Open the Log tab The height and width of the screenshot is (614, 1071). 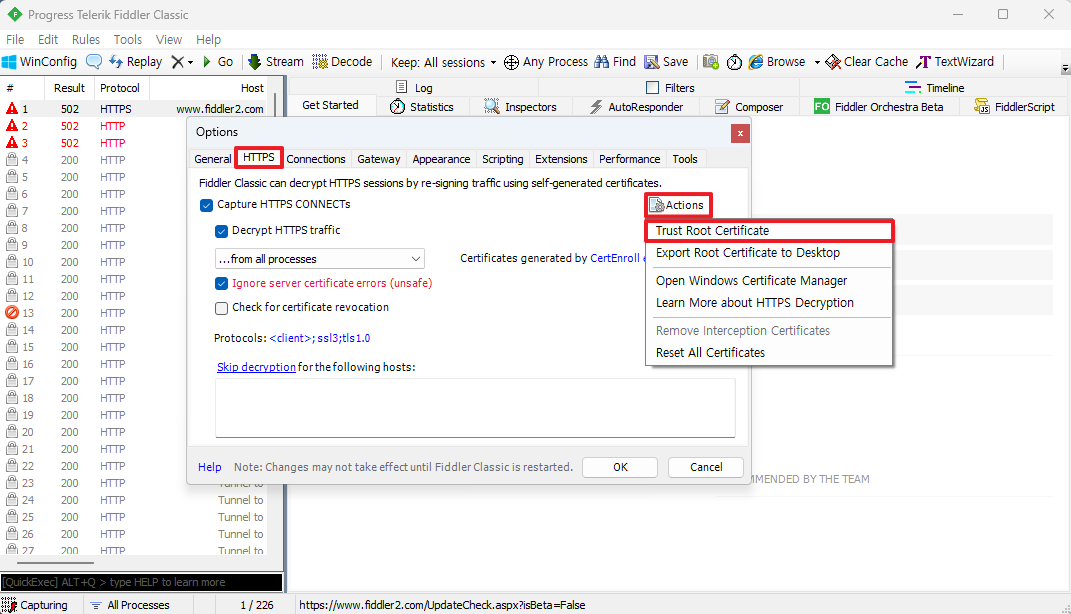coord(414,87)
